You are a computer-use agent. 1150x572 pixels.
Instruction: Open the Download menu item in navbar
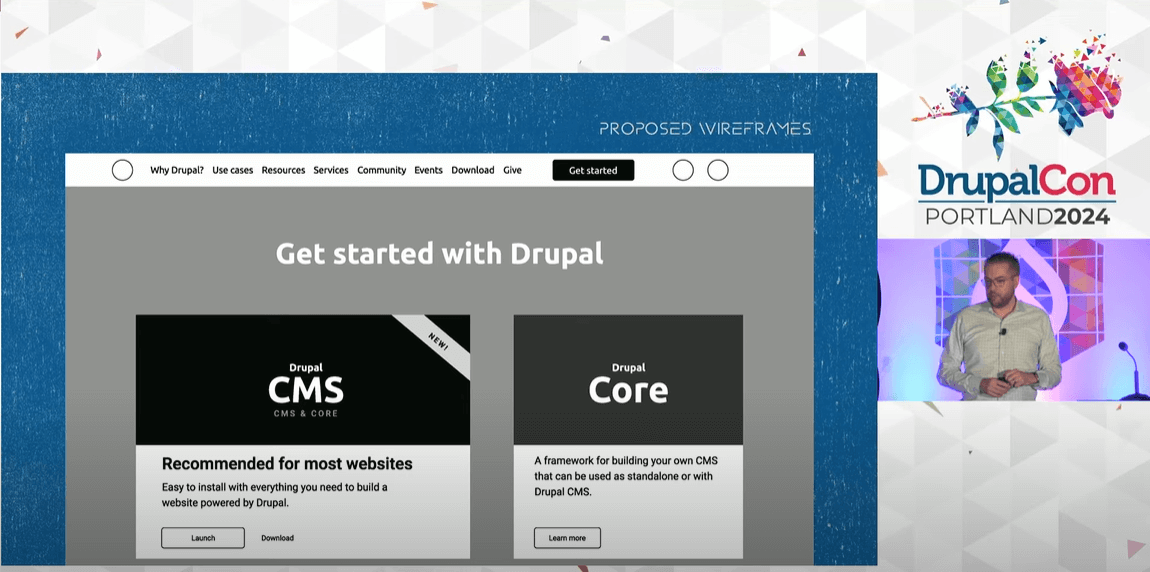tap(472, 170)
